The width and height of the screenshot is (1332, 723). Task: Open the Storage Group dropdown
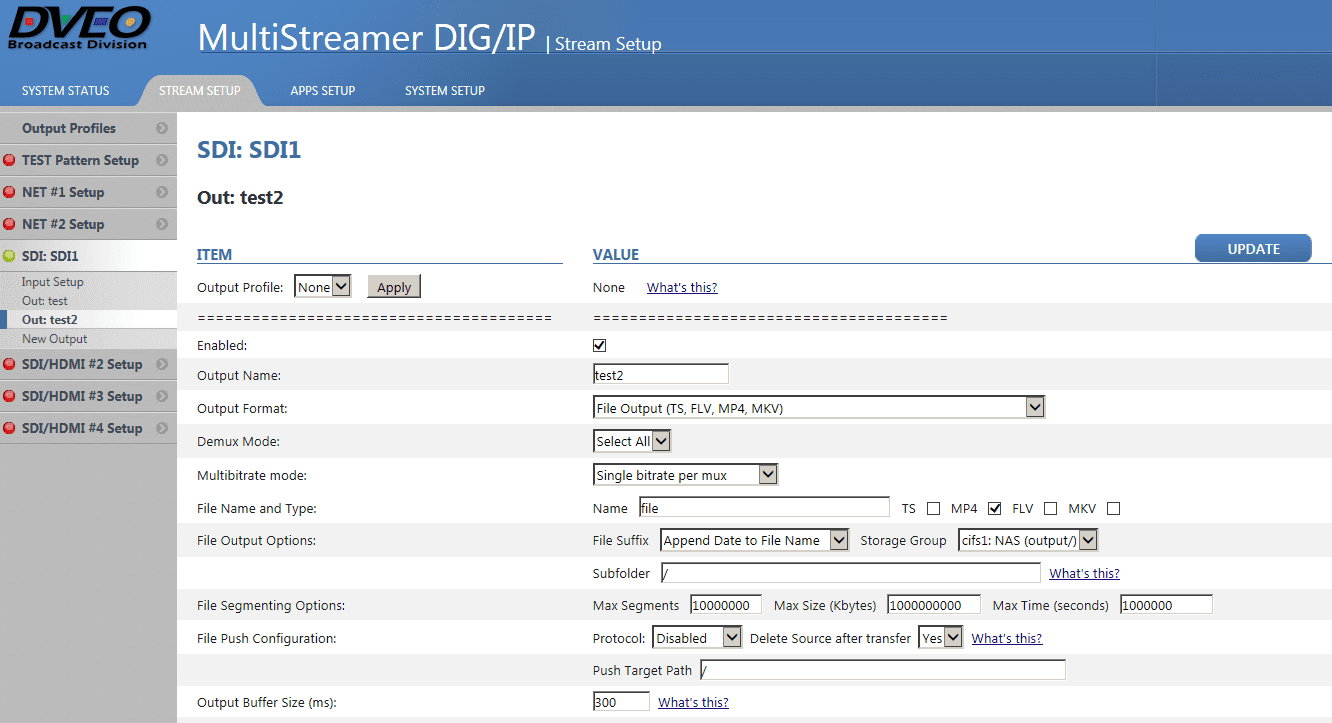[1028, 540]
